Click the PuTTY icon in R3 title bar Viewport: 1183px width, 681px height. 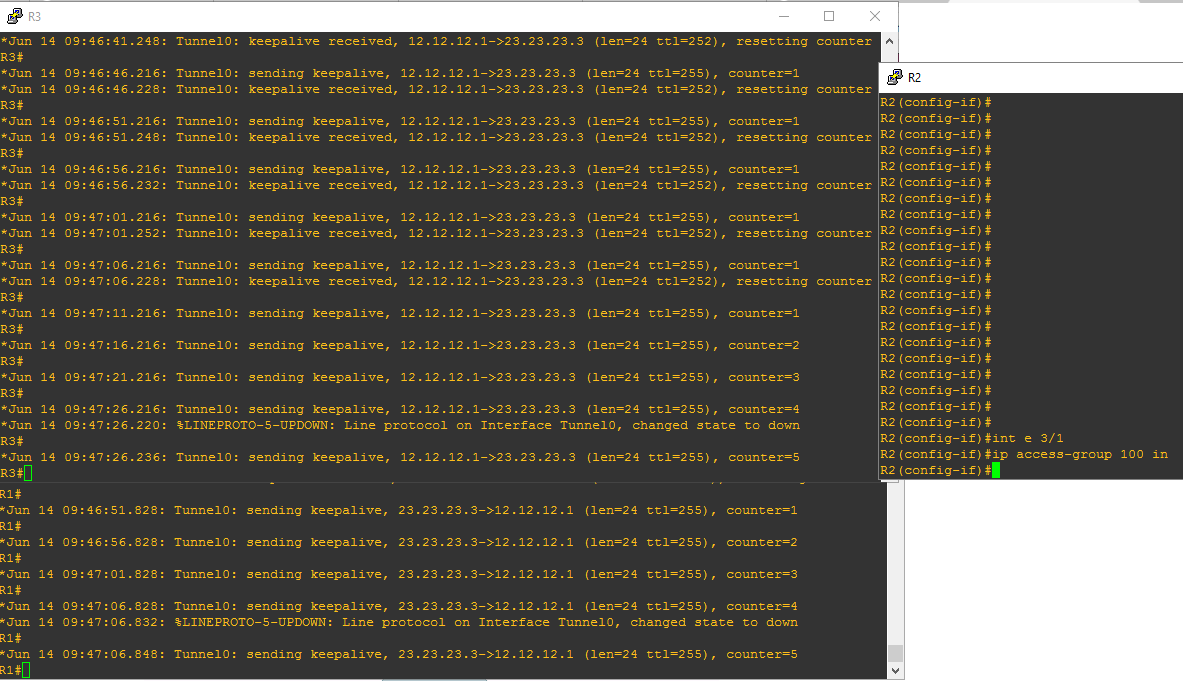click(x=14, y=16)
